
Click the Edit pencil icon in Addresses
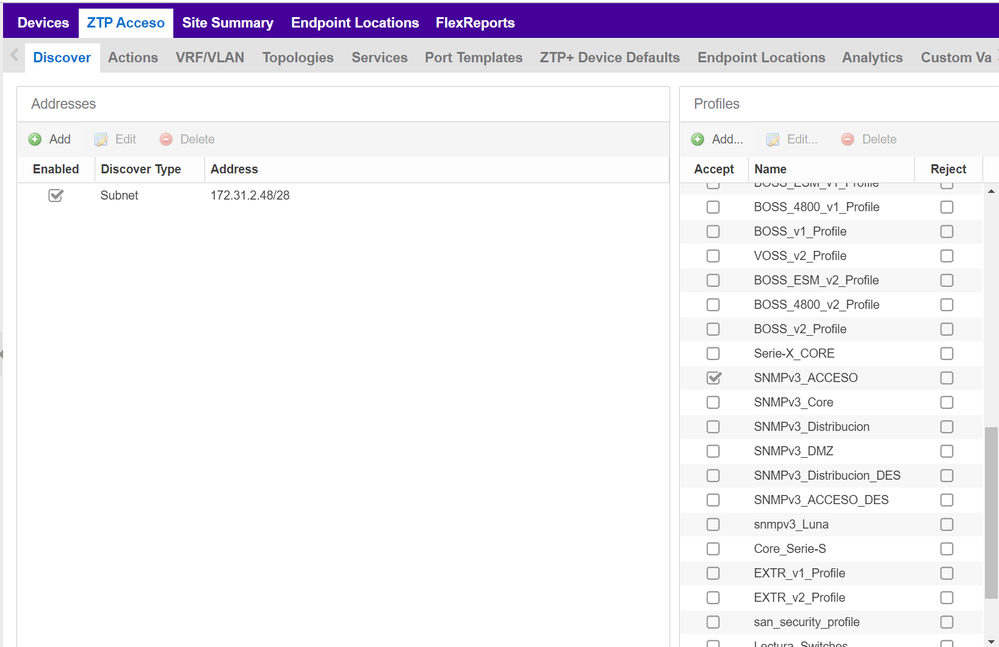point(101,140)
